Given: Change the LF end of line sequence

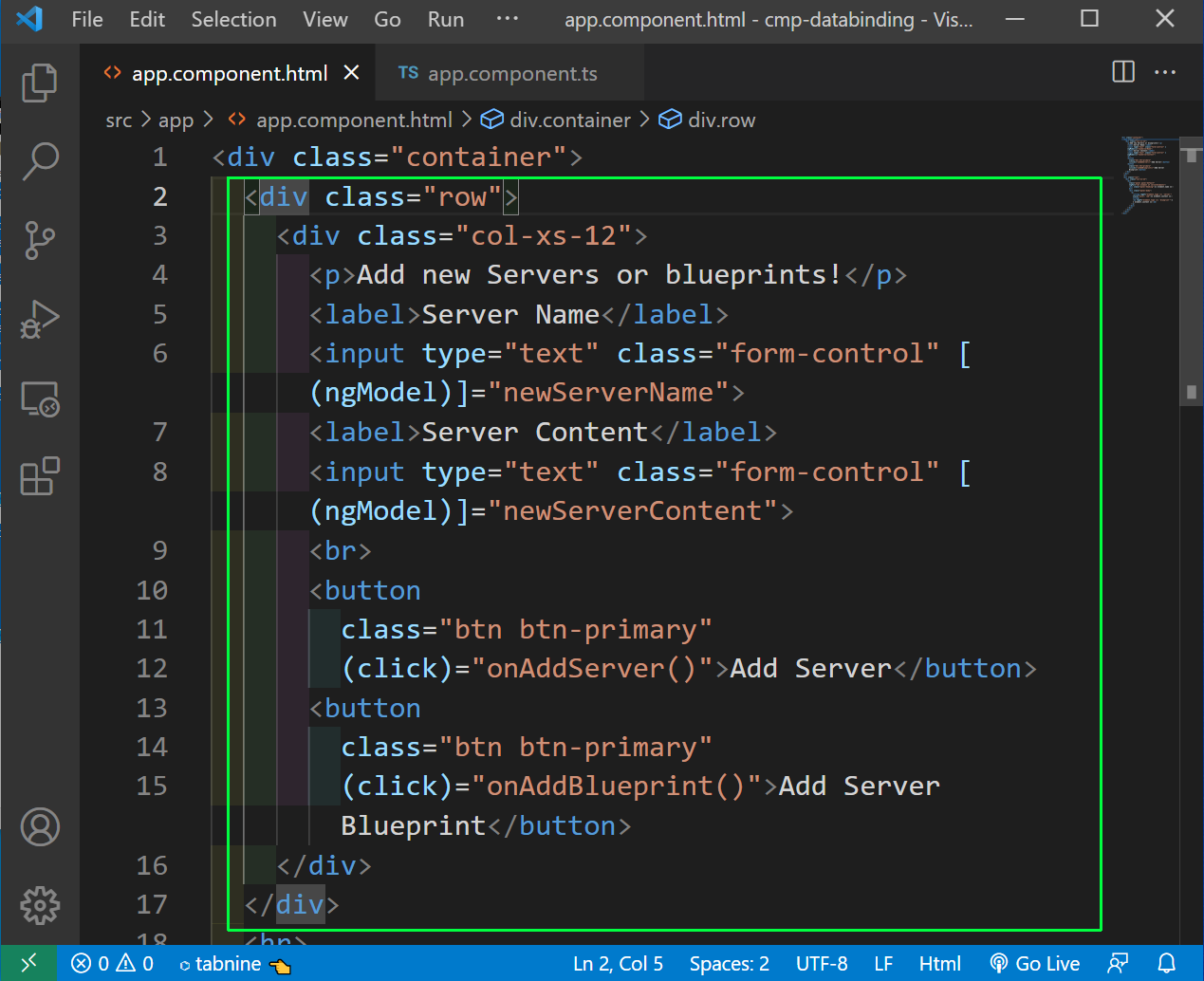Looking at the screenshot, I should click(x=883, y=964).
